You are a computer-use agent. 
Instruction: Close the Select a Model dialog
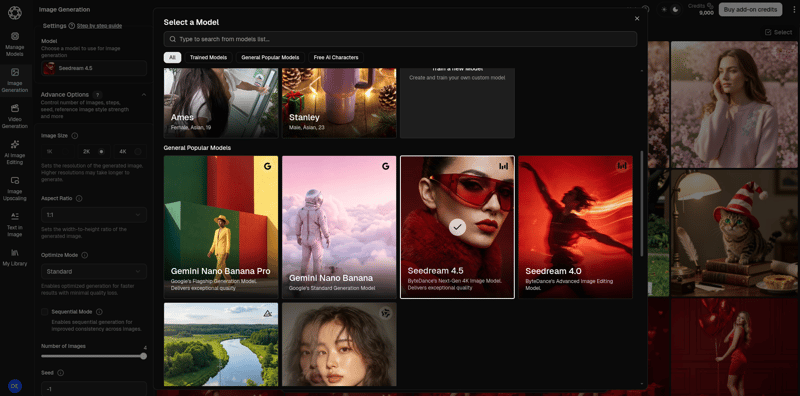tap(637, 18)
